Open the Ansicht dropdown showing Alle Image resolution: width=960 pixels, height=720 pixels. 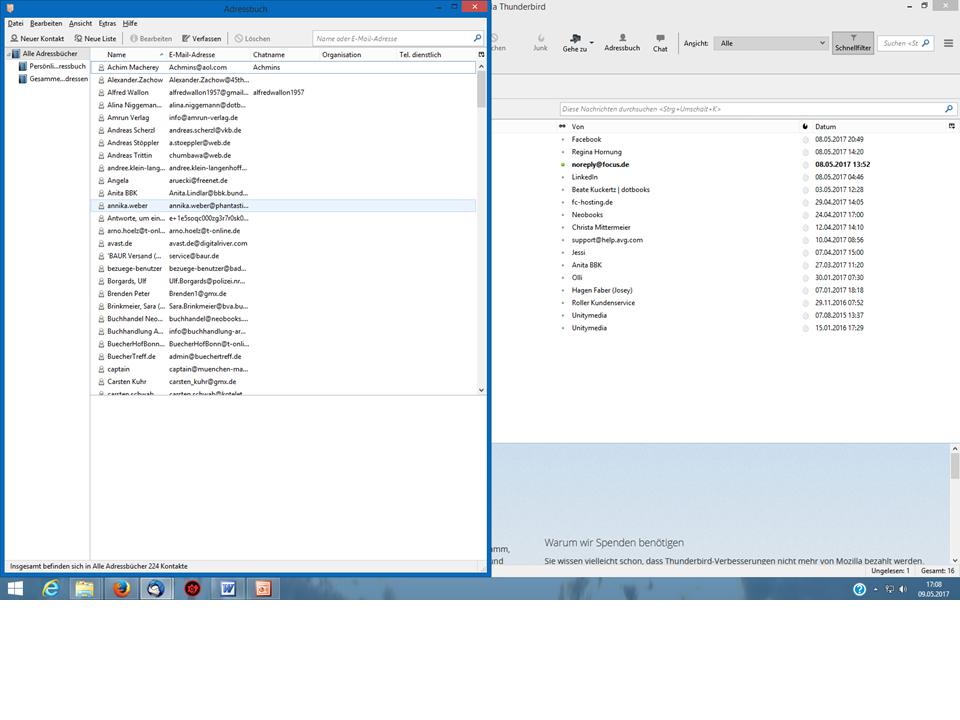point(771,43)
